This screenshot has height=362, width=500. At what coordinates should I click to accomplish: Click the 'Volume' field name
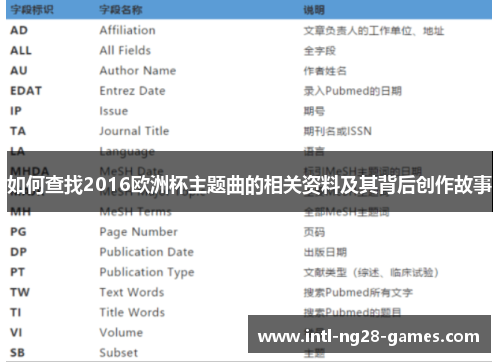click(121, 333)
